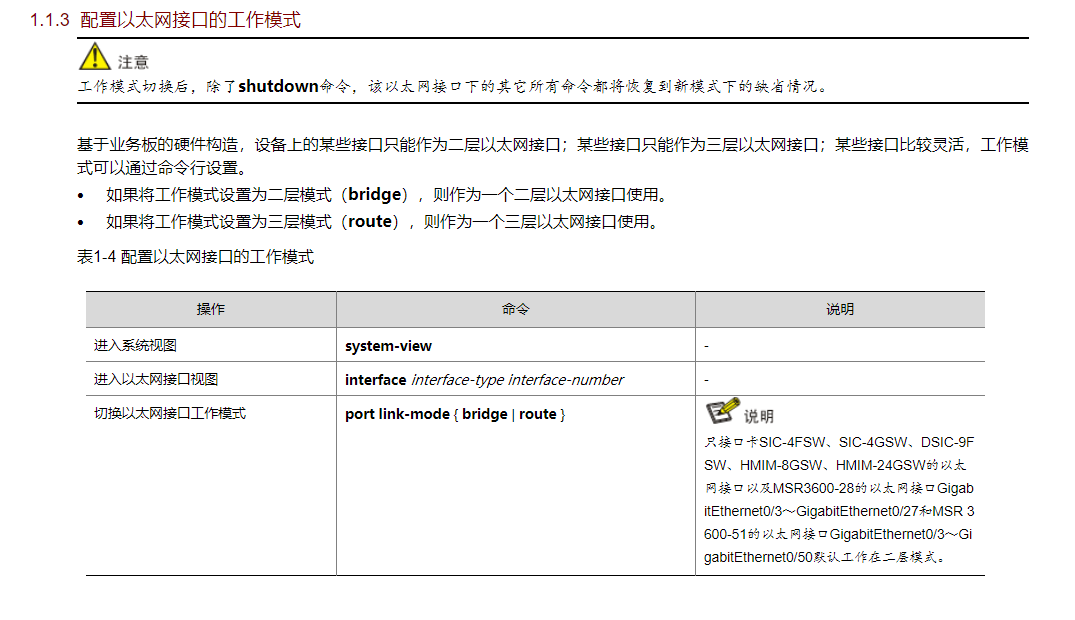
Task: Click the 注意 label beside warning icon
Action: [133, 62]
